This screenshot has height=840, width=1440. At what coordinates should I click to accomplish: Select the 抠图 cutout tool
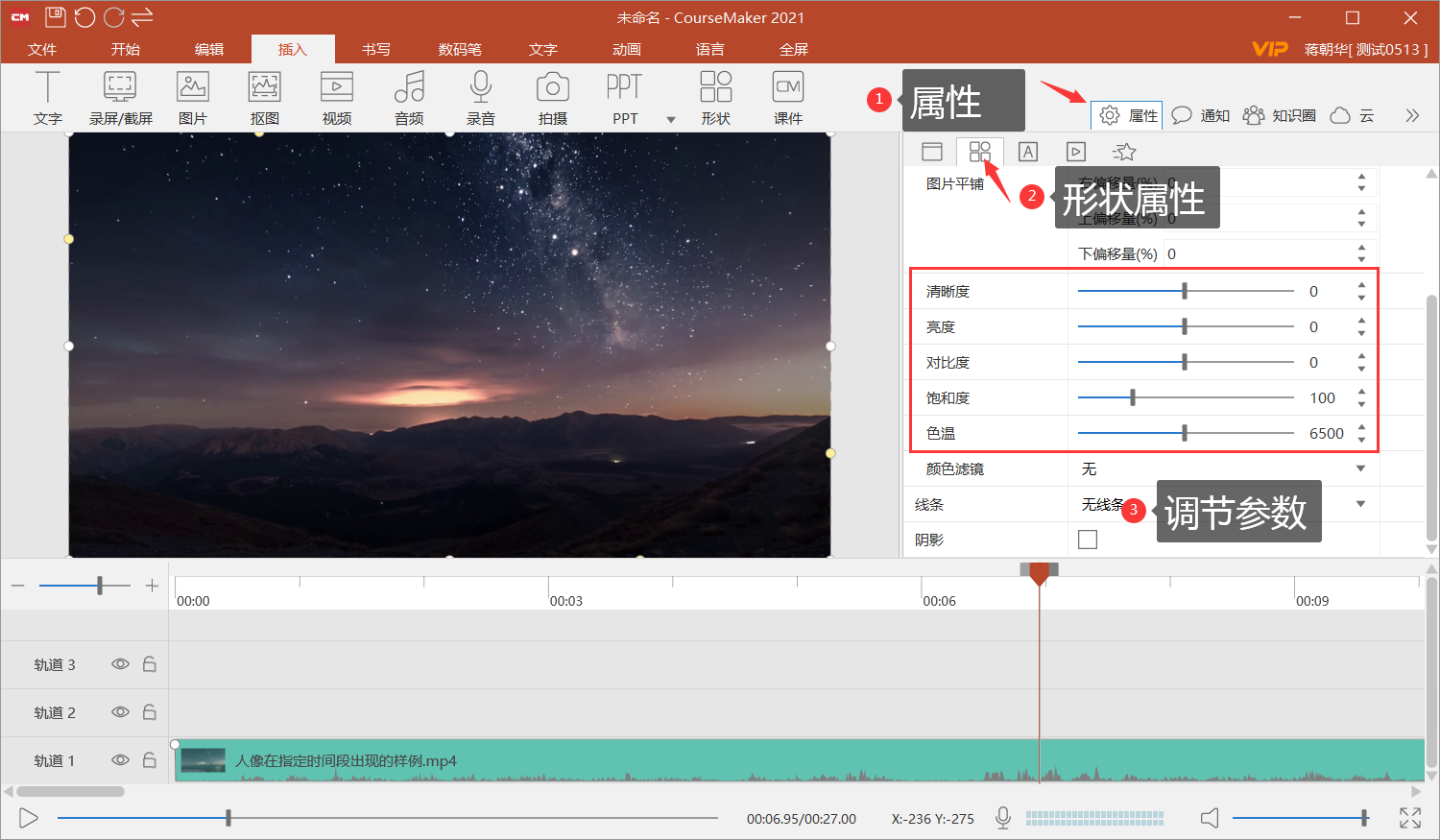tap(264, 98)
